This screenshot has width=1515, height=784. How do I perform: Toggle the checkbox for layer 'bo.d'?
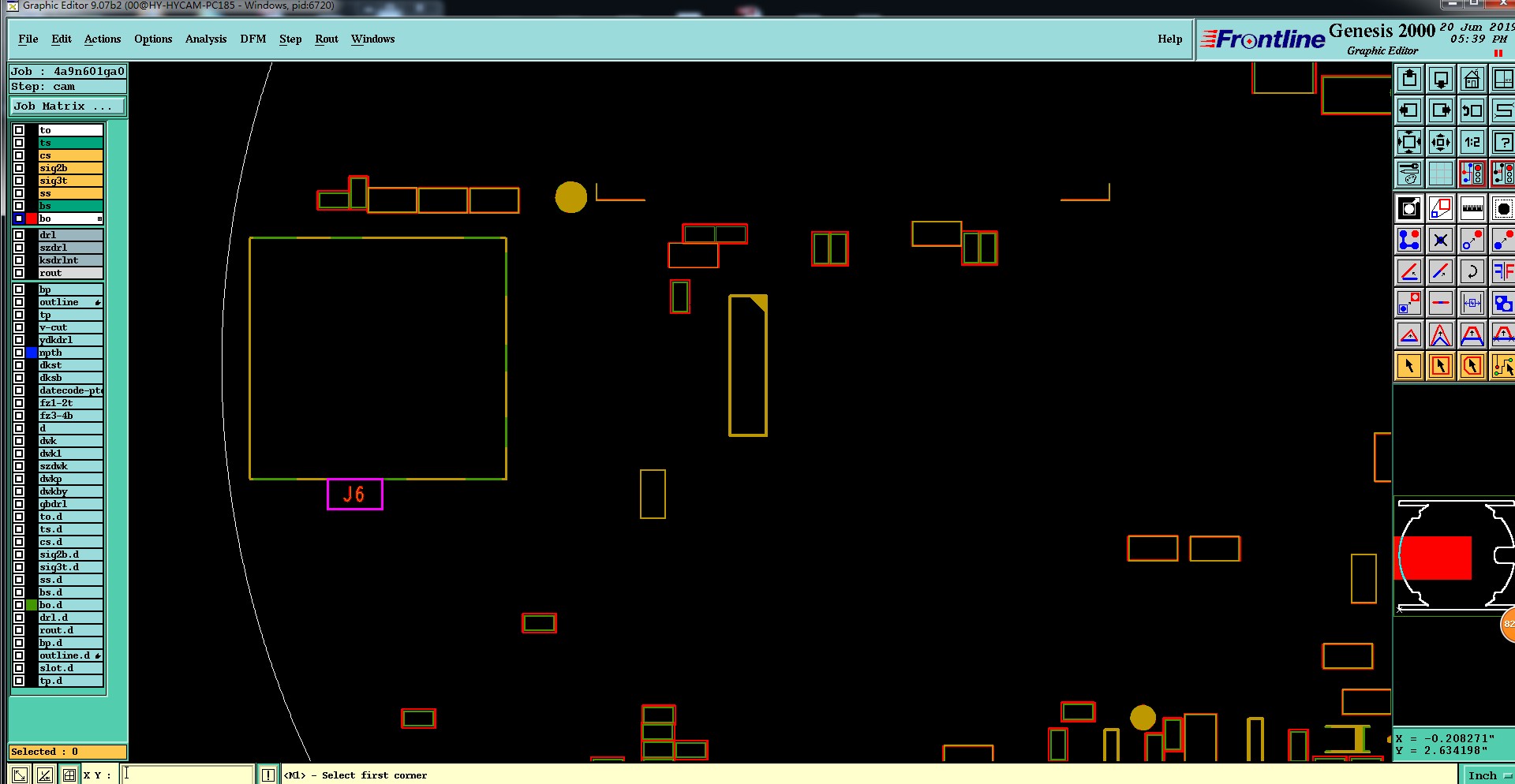pos(19,605)
